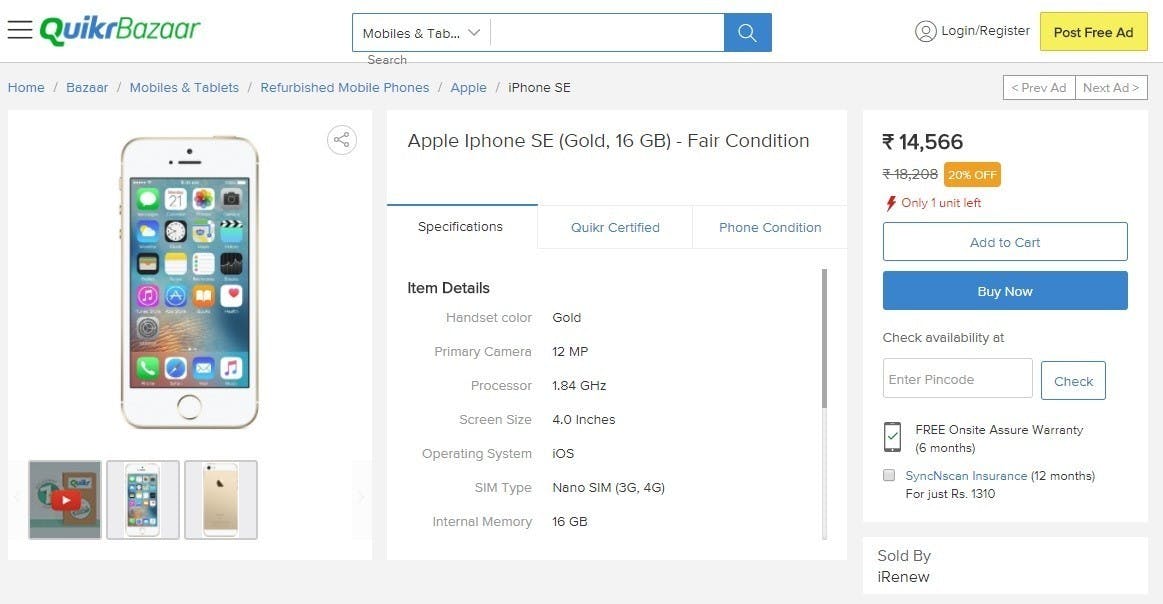This screenshot has width=1163, height=604.
Task: Open the hamburger menu
Action: tap(20, 30)
